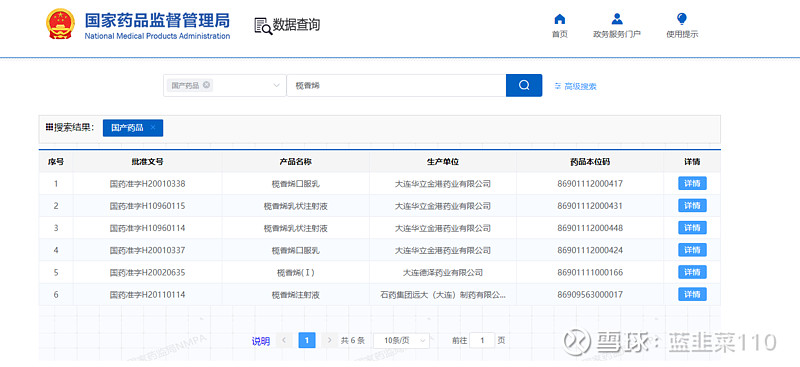Click approval number 国药准字H20020635

tap(147, 273)
